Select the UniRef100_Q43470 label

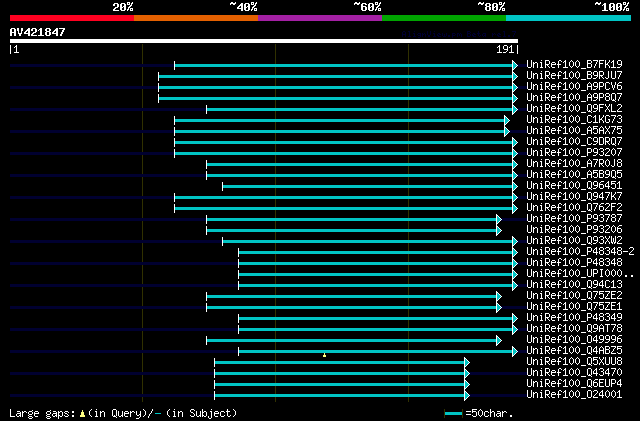(574, 373)
